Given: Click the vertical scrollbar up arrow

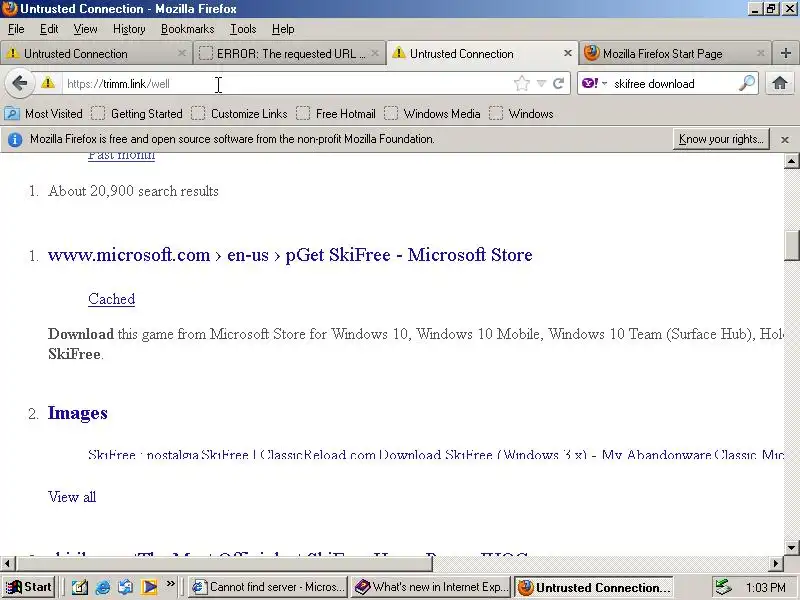Looking at the screenshot, I should click(x=791, y=161).
